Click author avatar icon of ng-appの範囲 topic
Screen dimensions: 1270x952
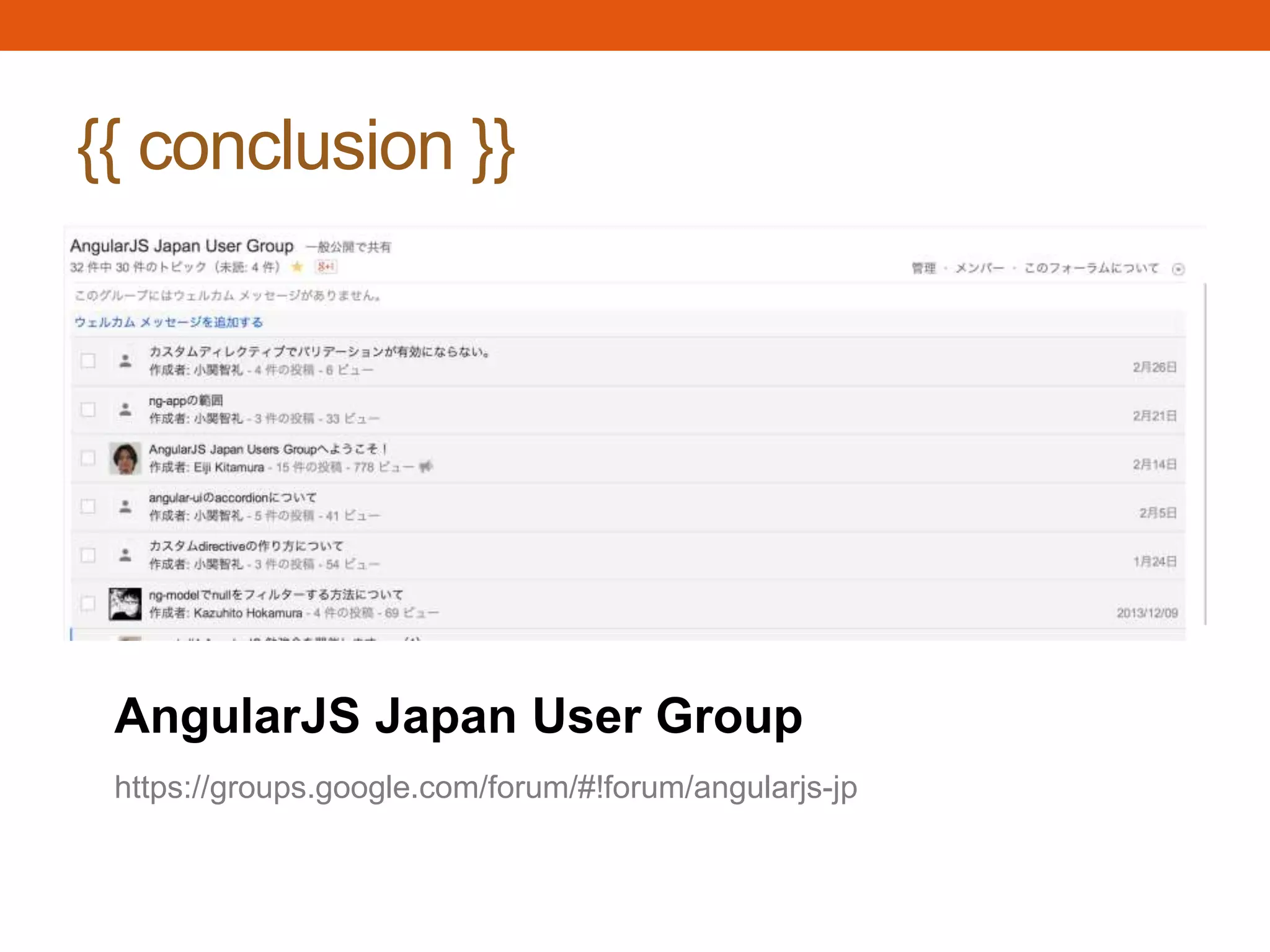[125, 409]
